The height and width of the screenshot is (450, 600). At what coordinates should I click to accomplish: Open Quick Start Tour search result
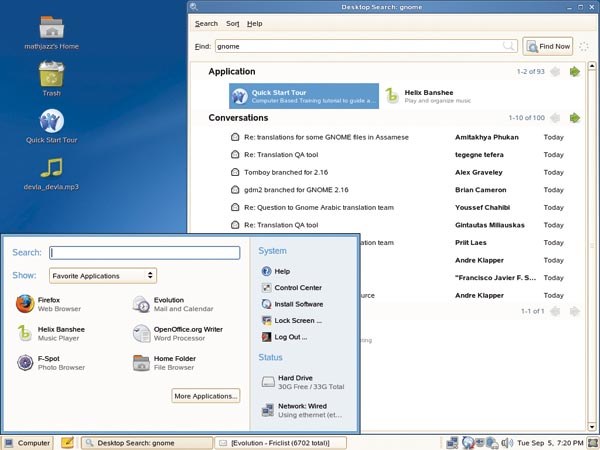[x=304, y=96]
